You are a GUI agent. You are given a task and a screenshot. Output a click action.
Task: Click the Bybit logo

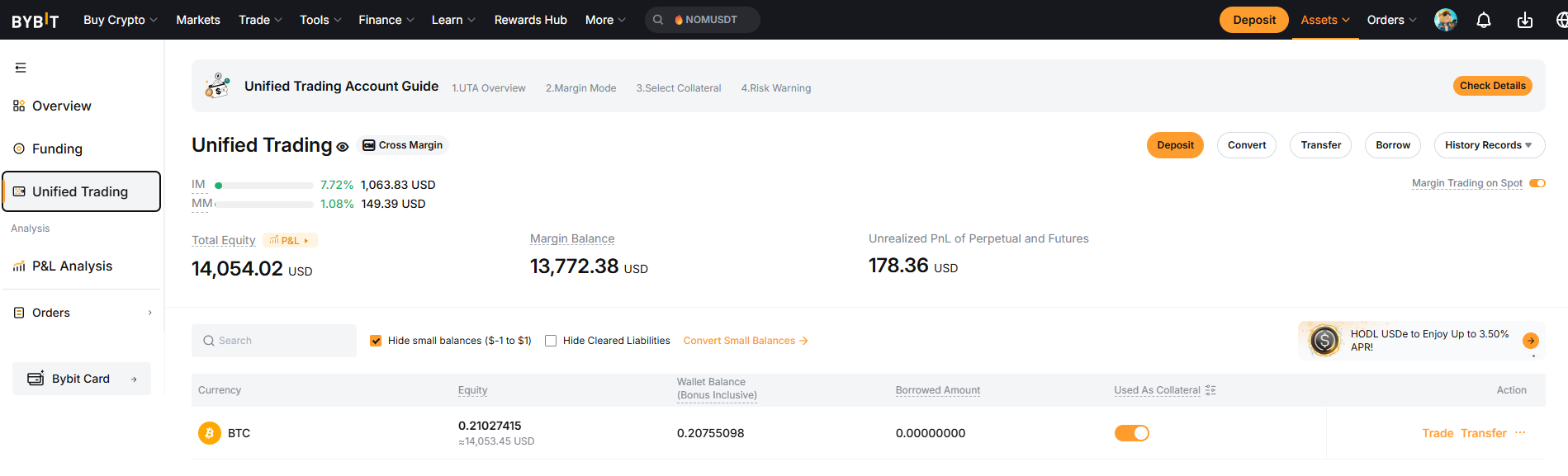[36, 21]
